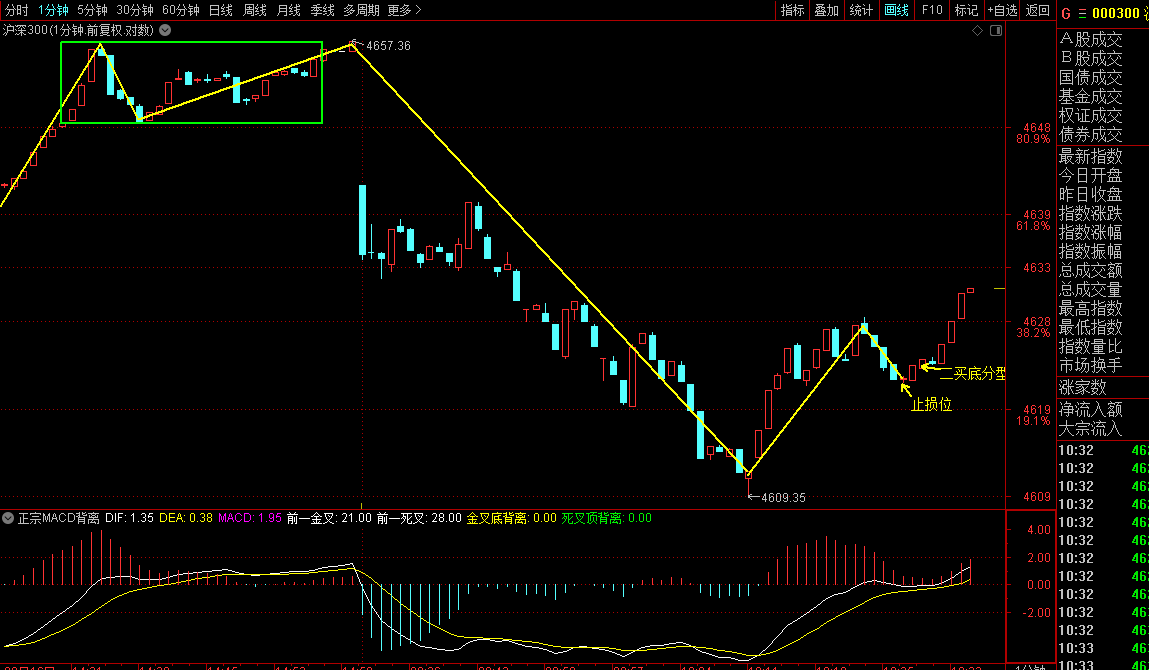This screenshot has height=670, width=1149.
Task: Click the red G icon
Action: coord(1066,13)
